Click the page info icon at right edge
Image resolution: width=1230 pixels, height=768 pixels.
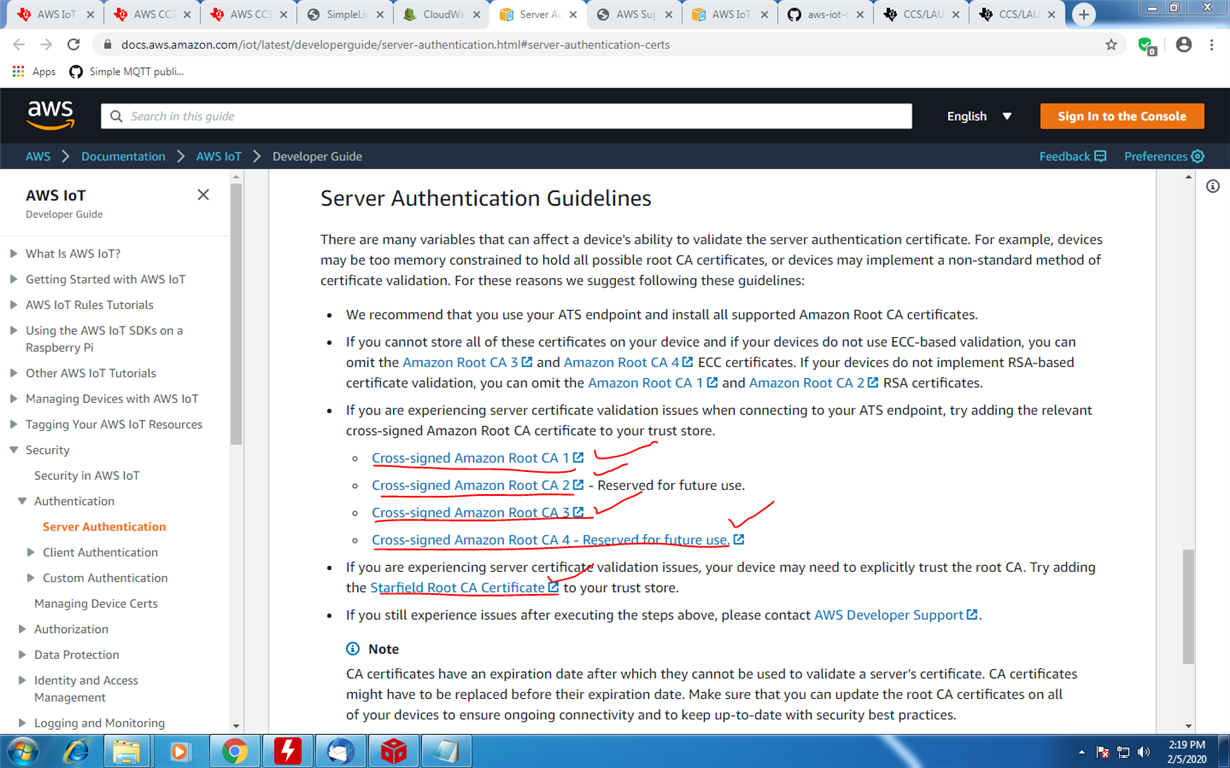click(1213, 186)
